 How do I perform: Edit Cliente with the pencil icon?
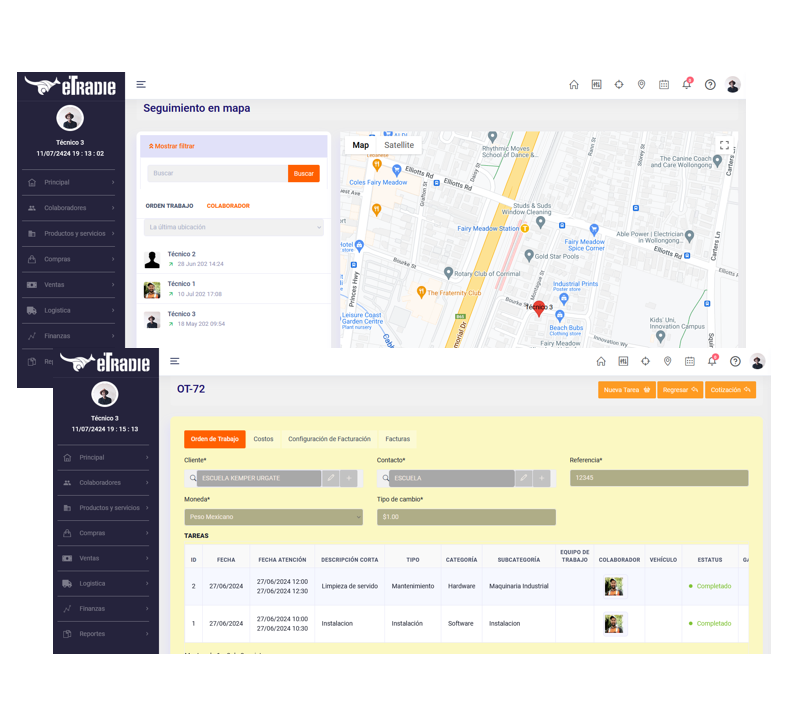331,478
